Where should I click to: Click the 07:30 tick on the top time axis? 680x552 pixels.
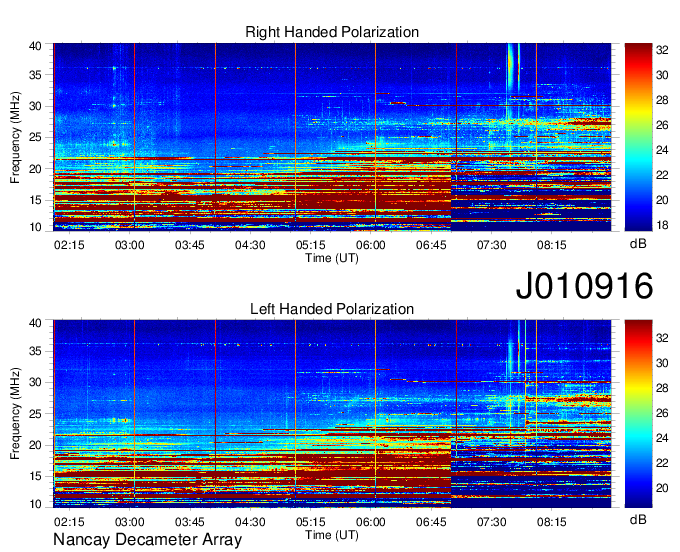491,245
